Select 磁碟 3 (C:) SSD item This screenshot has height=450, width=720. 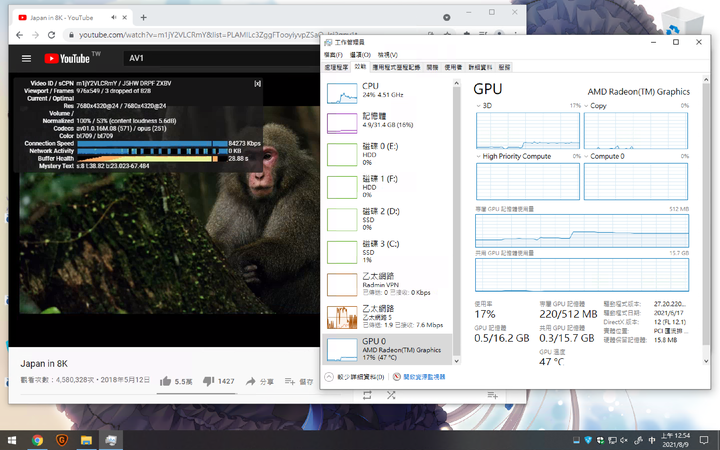pos(388,252)
